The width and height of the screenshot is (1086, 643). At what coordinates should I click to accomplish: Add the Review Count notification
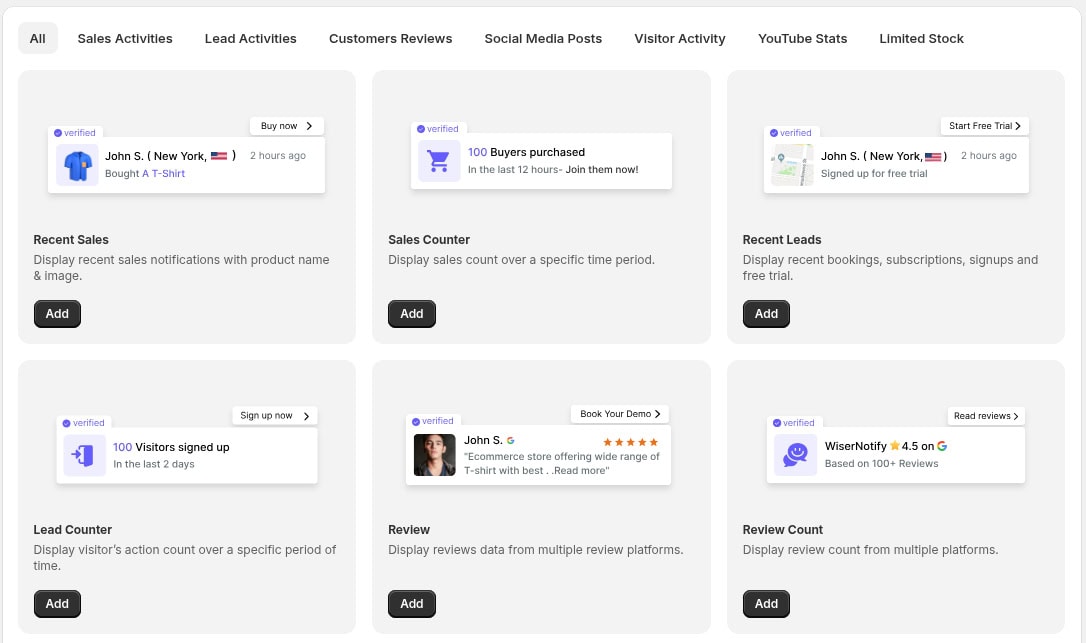tap(766, 604)
